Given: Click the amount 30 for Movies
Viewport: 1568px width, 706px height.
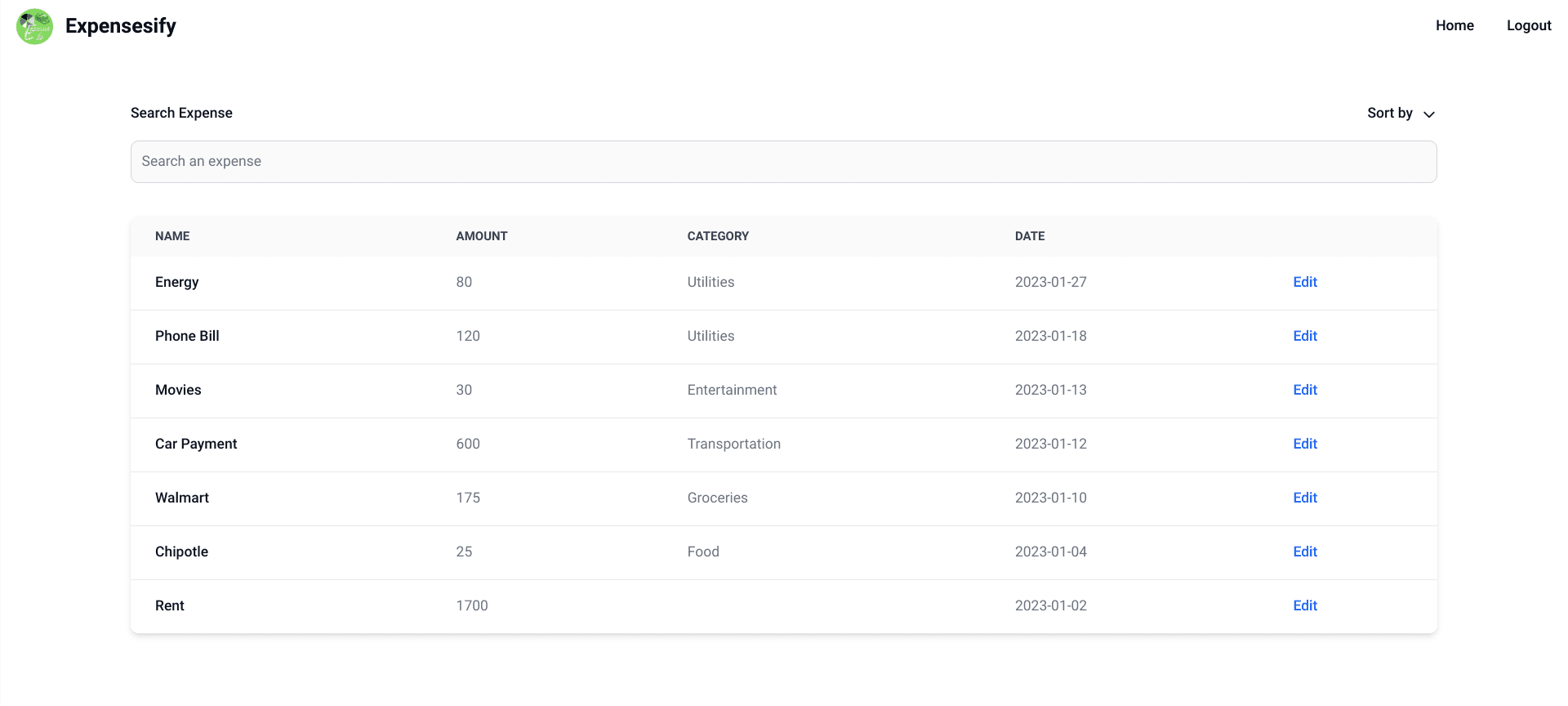Looking at the screenshot, I should [464, 390].
